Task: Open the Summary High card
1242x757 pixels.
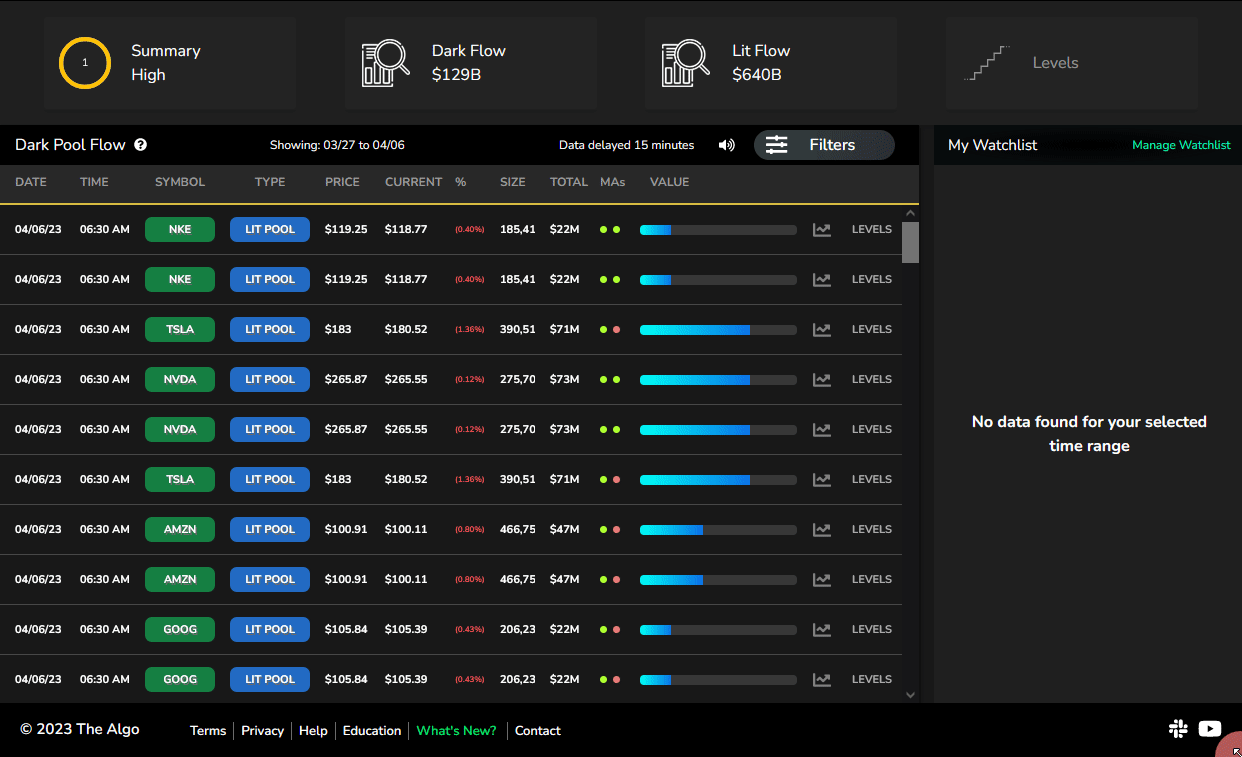Action: coord(170,63)
